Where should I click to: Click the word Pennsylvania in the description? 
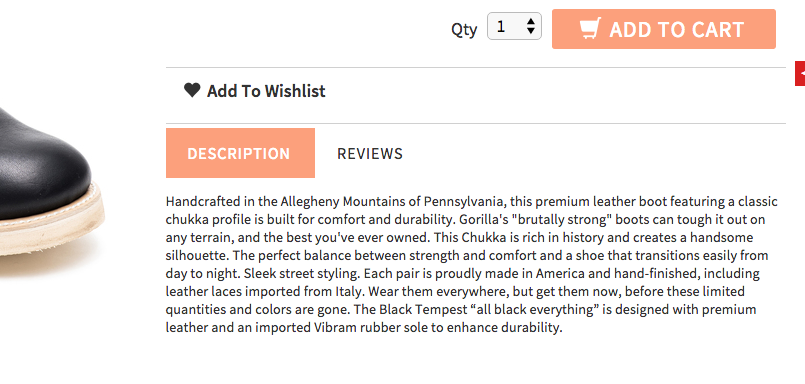[461, 201]
